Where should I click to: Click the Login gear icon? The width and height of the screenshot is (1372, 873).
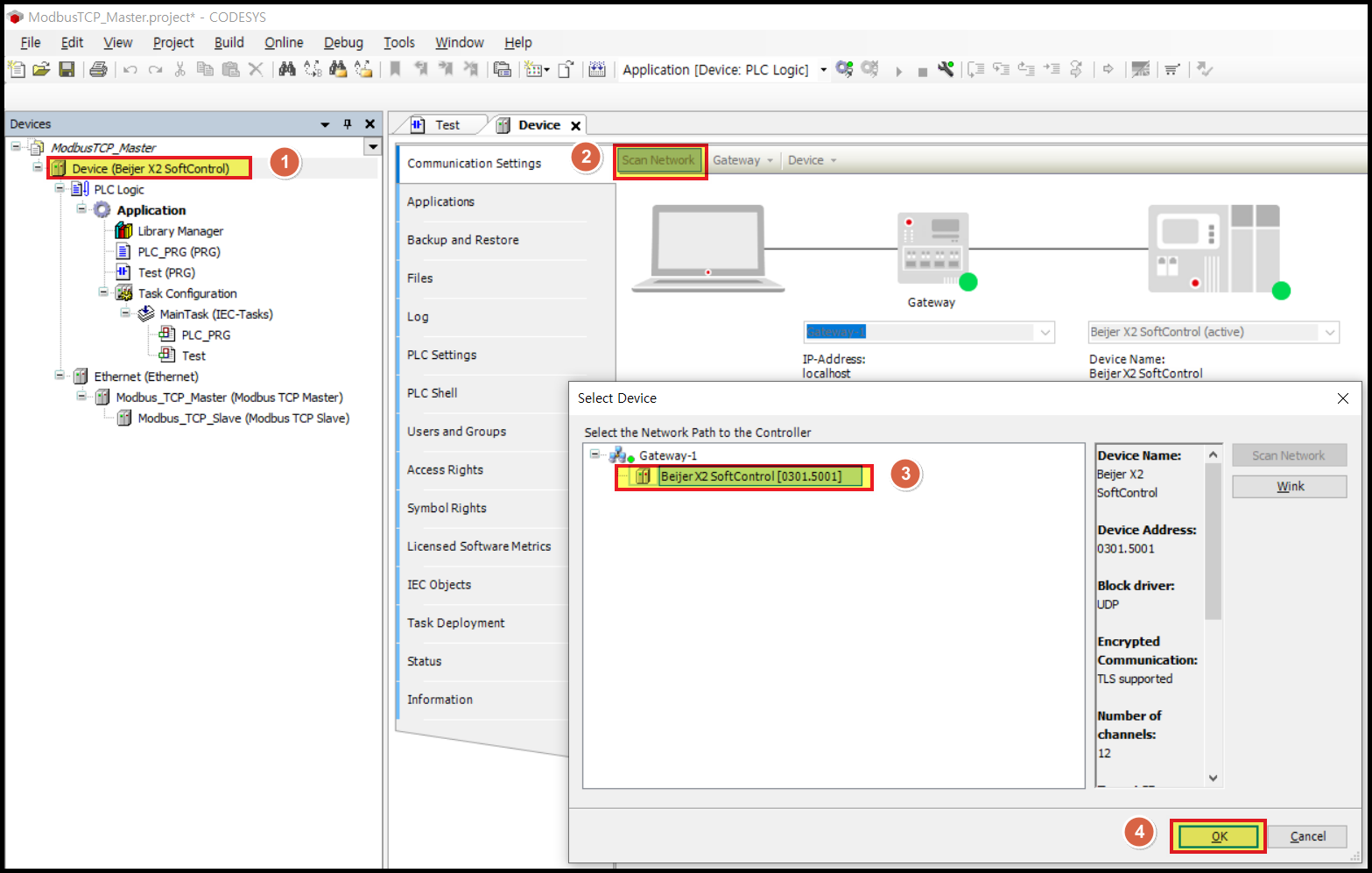(844, 69)
